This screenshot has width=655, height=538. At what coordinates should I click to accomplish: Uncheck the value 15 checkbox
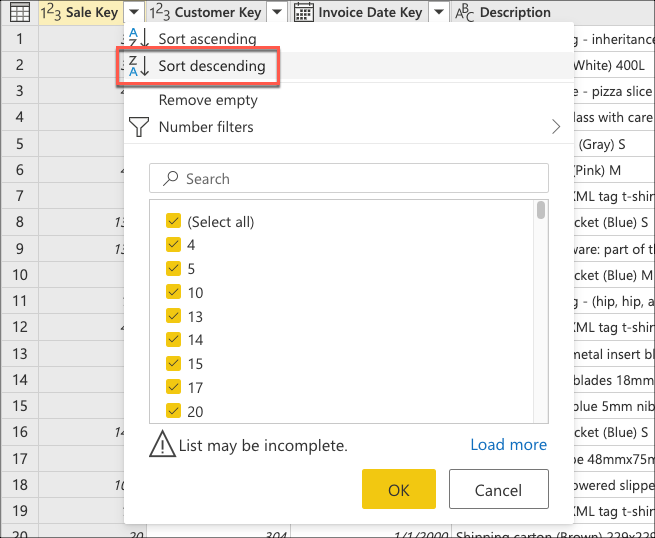pyautogui.click(x=173, y=363)
